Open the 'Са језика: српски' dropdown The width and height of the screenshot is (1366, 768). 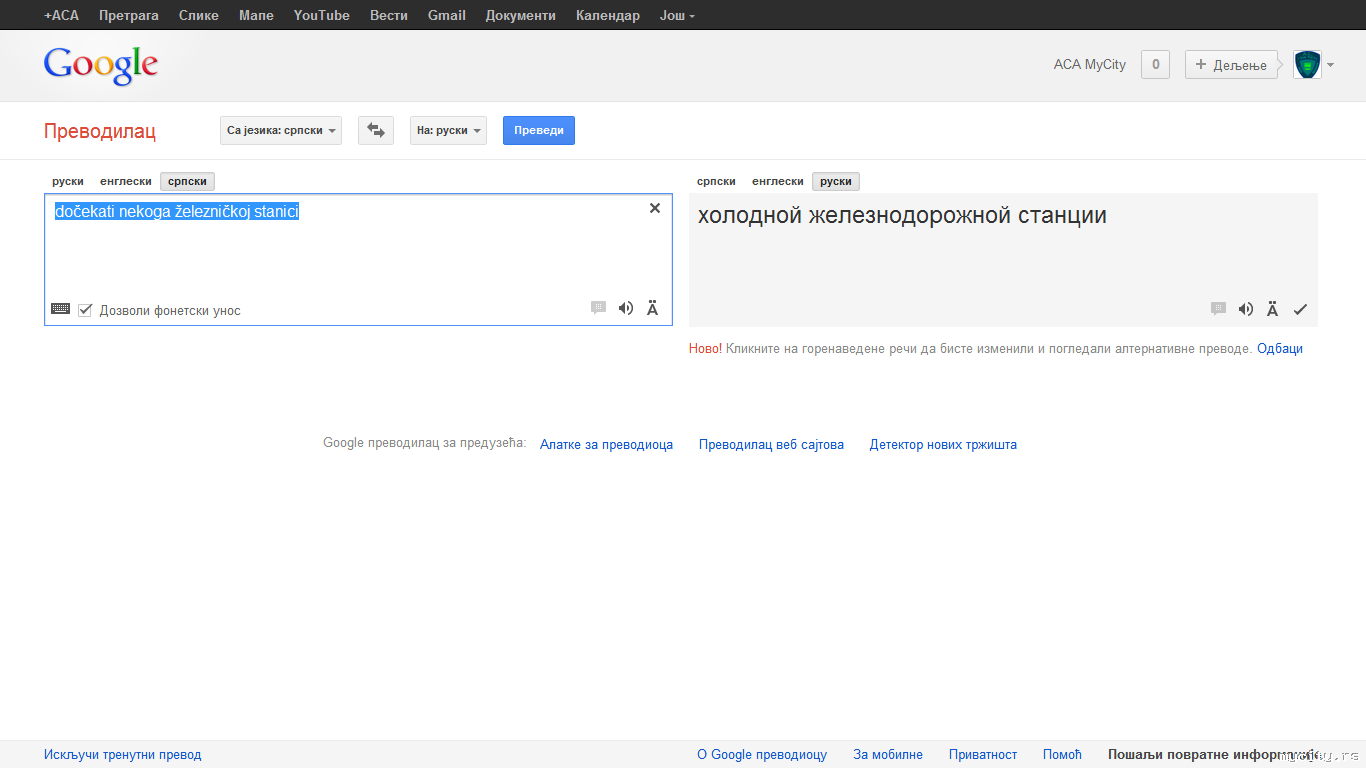pos(281,130)
